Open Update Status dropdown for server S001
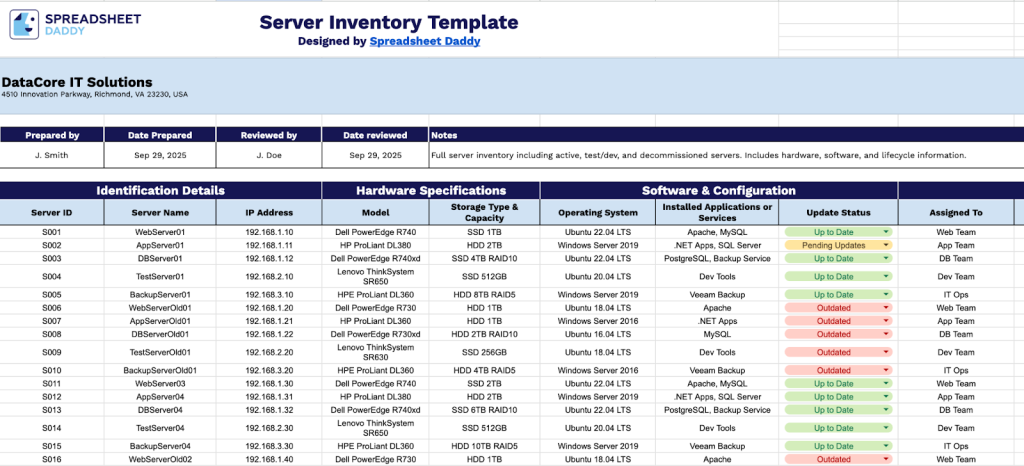The image size is (1024, 466). click(886, 232)
